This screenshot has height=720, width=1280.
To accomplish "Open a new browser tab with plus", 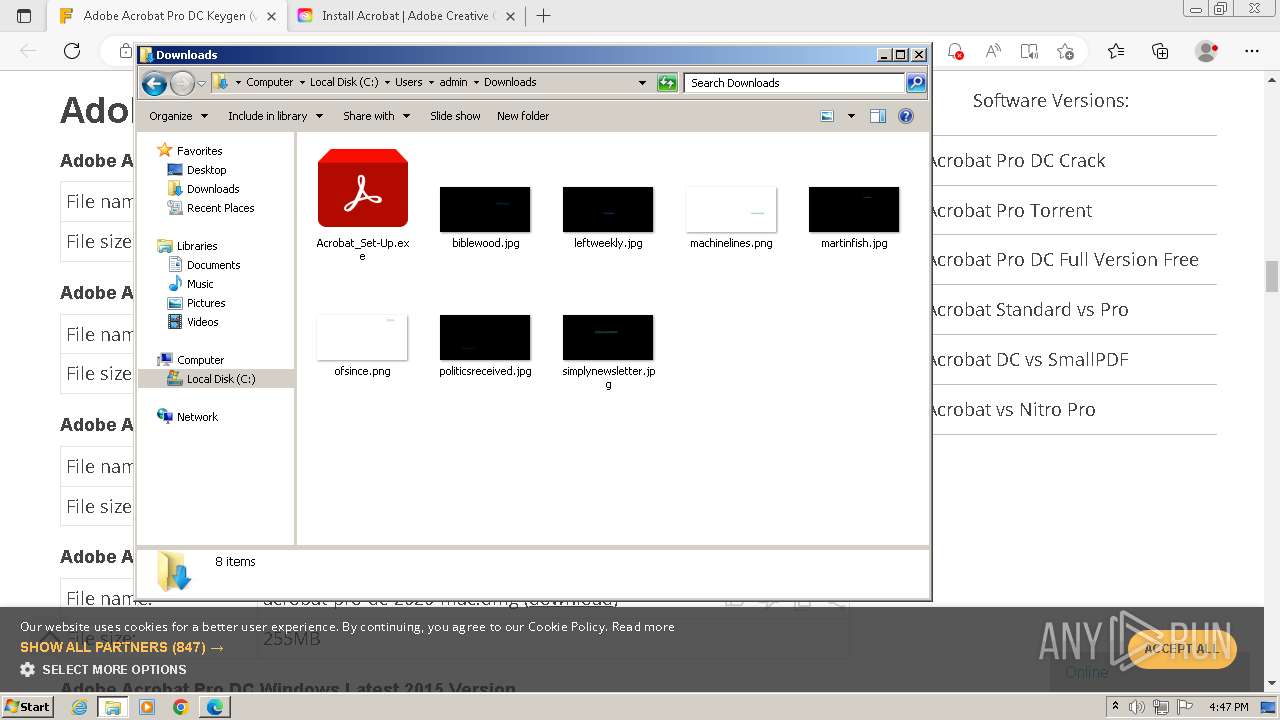I will click(x=543, y=16).
